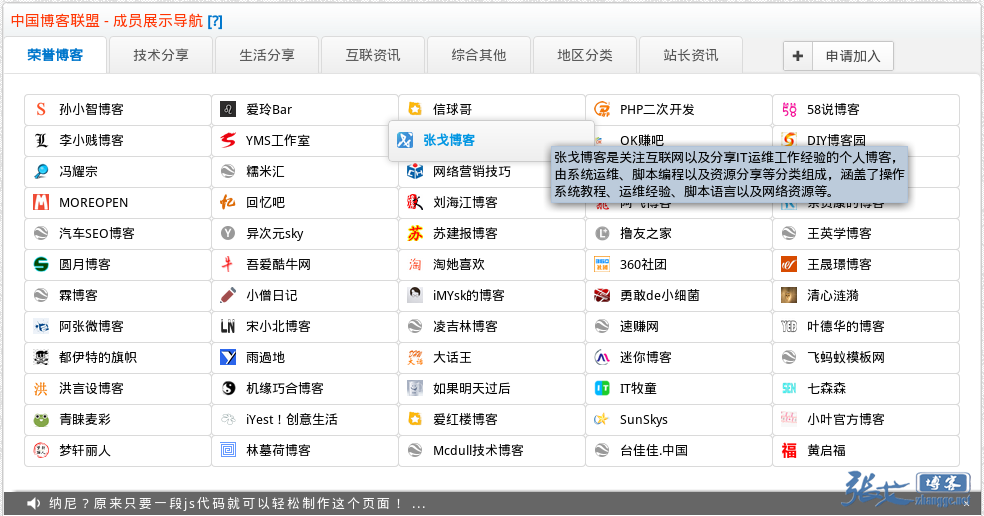Open the 生活分享 tab
The height and width of the screenshot is (516, 984).
pyautogui.click(x=267, y=55)
